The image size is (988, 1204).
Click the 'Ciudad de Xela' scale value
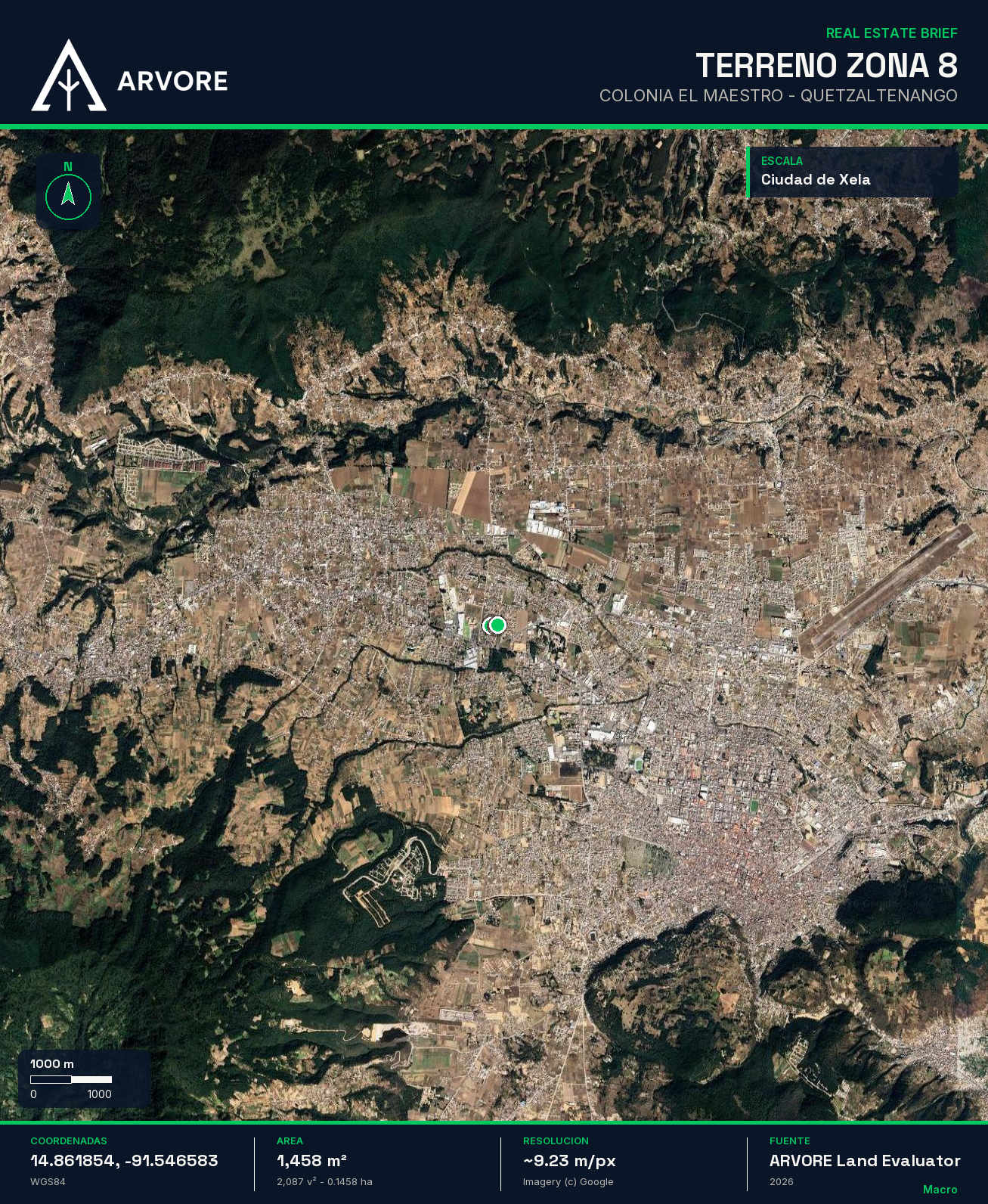coord(816,179)
